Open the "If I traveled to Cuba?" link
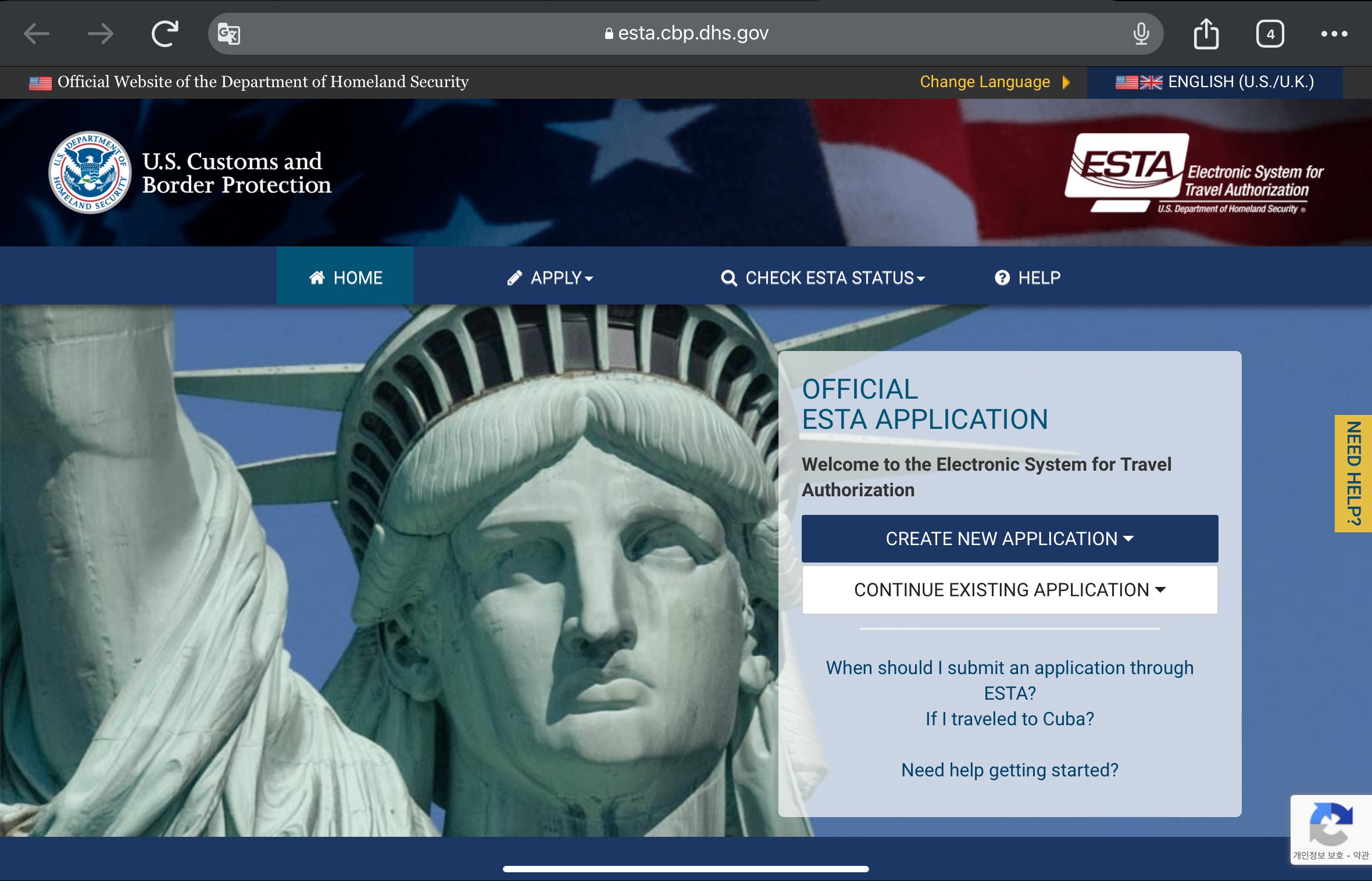The width and height of the screenshot is (1372, 881). [1009, 719]
